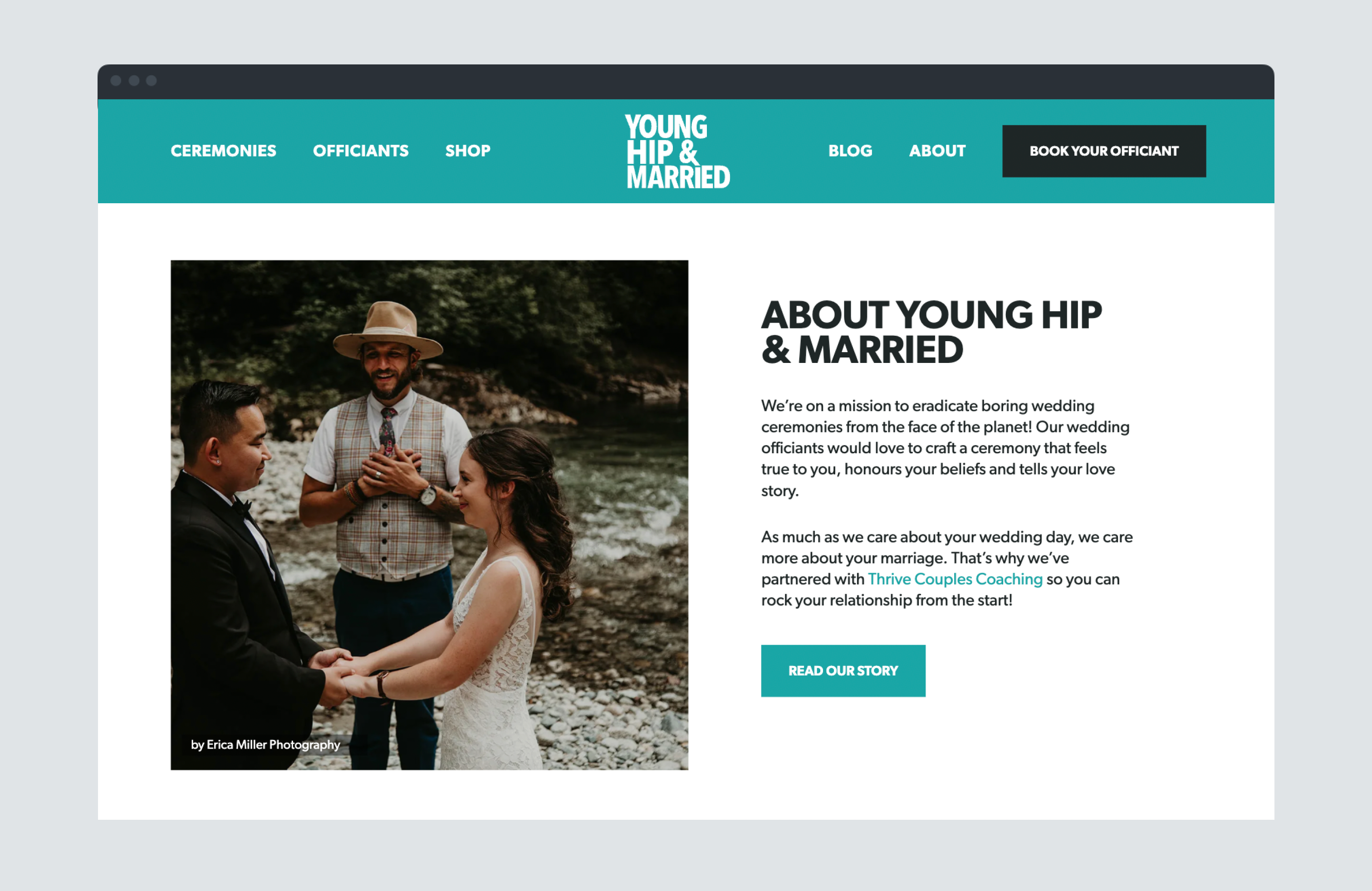Click the dark browser title bar
Image resolution: width=1372 pixels, height=891 pixels.
686,82
